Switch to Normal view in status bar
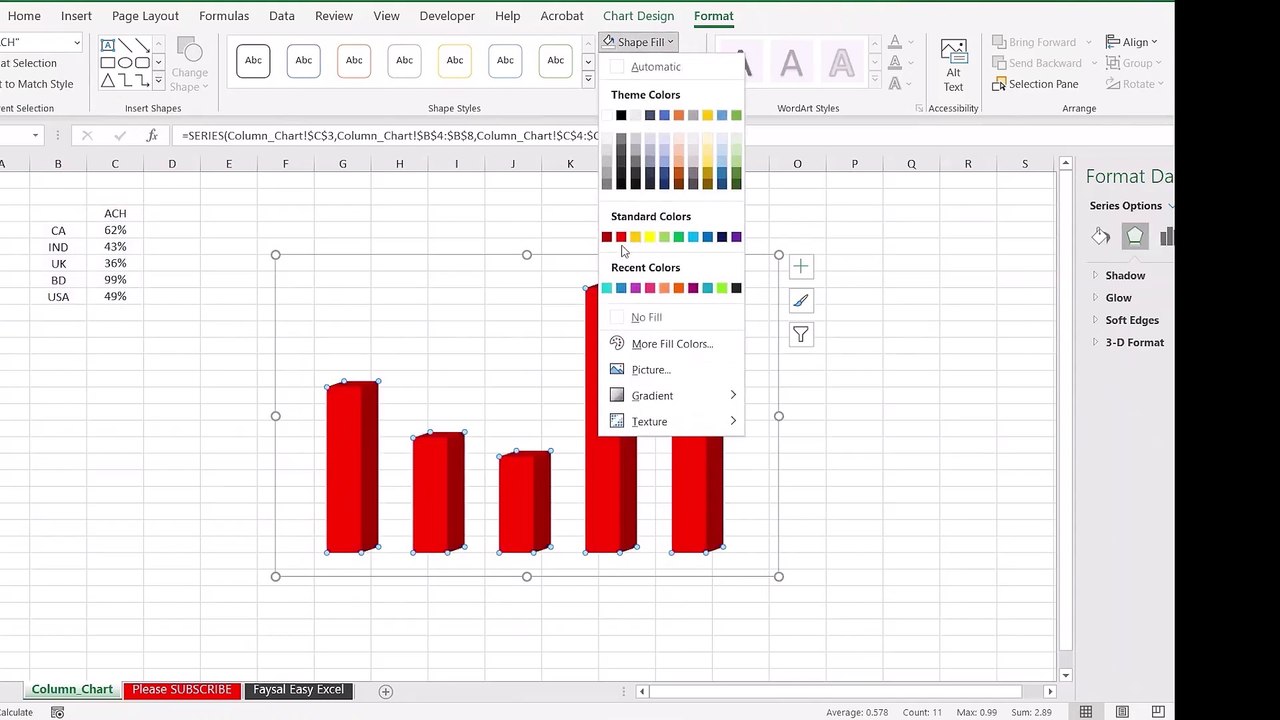This screenshot has width=1280, height=720. 1086,712
